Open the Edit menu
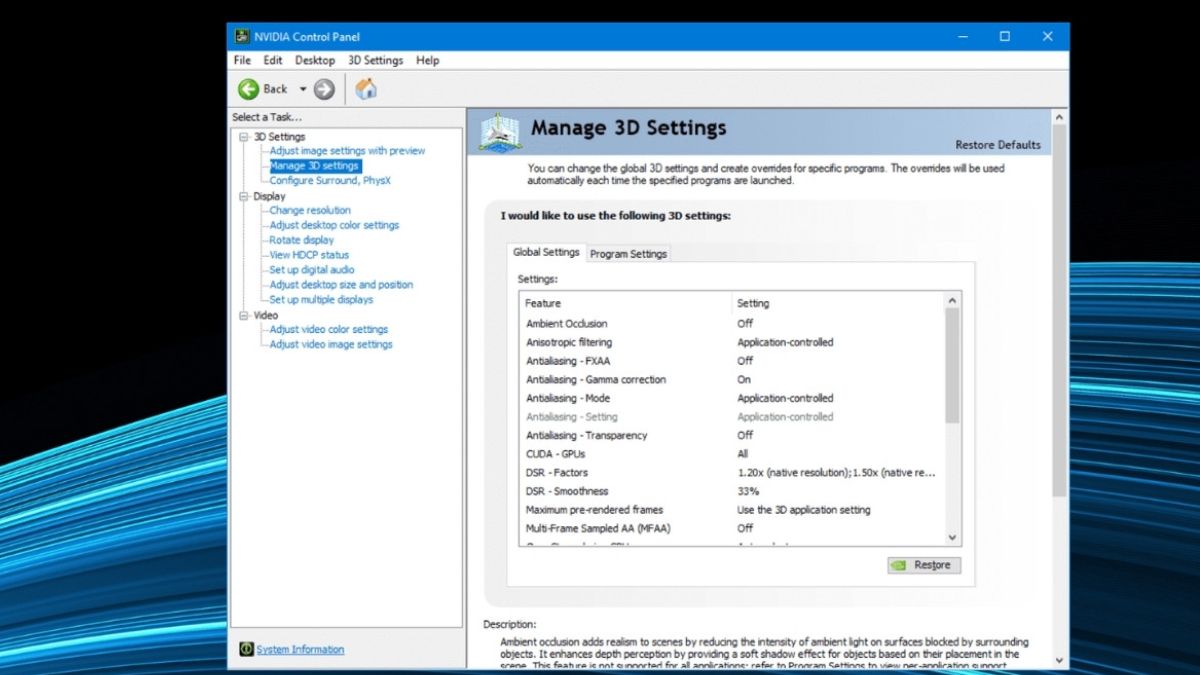Viewport: 1200px width, 675px height. tap(273, 60)
